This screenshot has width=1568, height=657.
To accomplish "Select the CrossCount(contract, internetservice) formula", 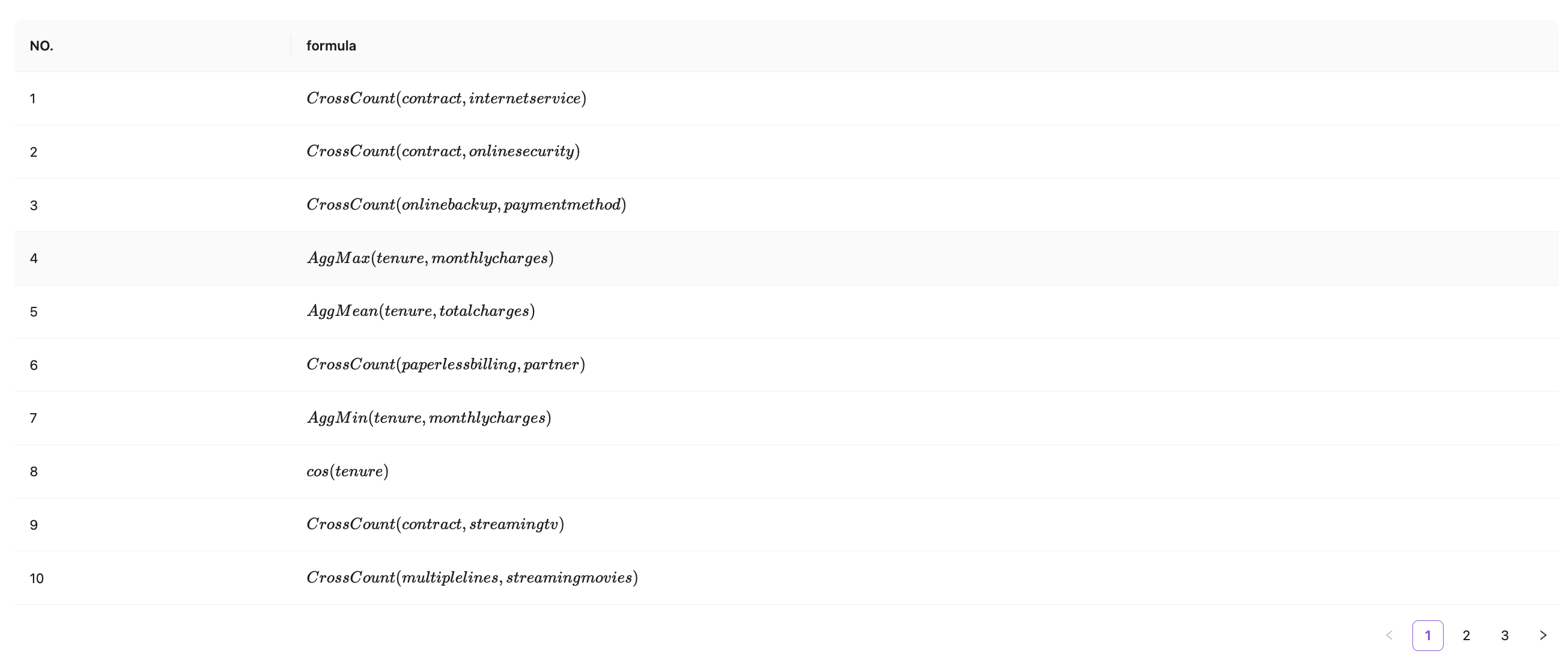I will [x=446, y=98].
